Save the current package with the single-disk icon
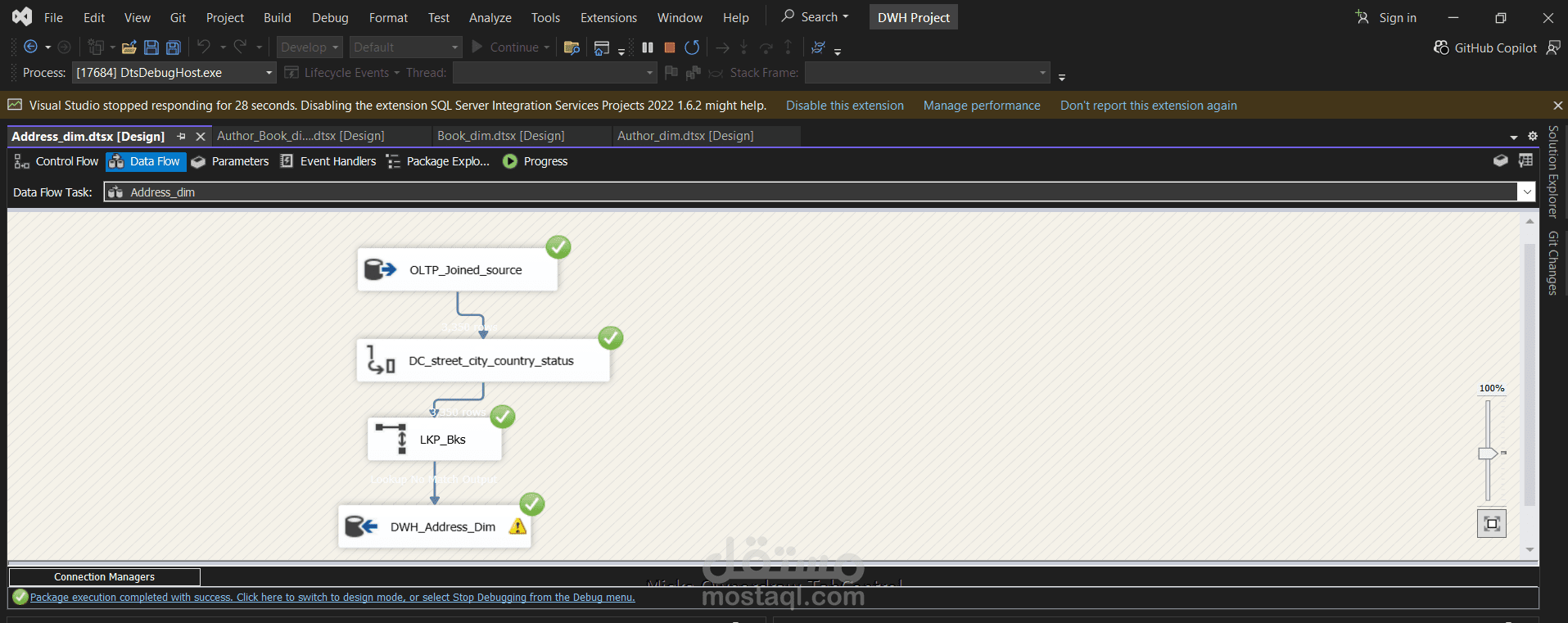Screen dimensions: 1568x623 click(x=151, y=47)
